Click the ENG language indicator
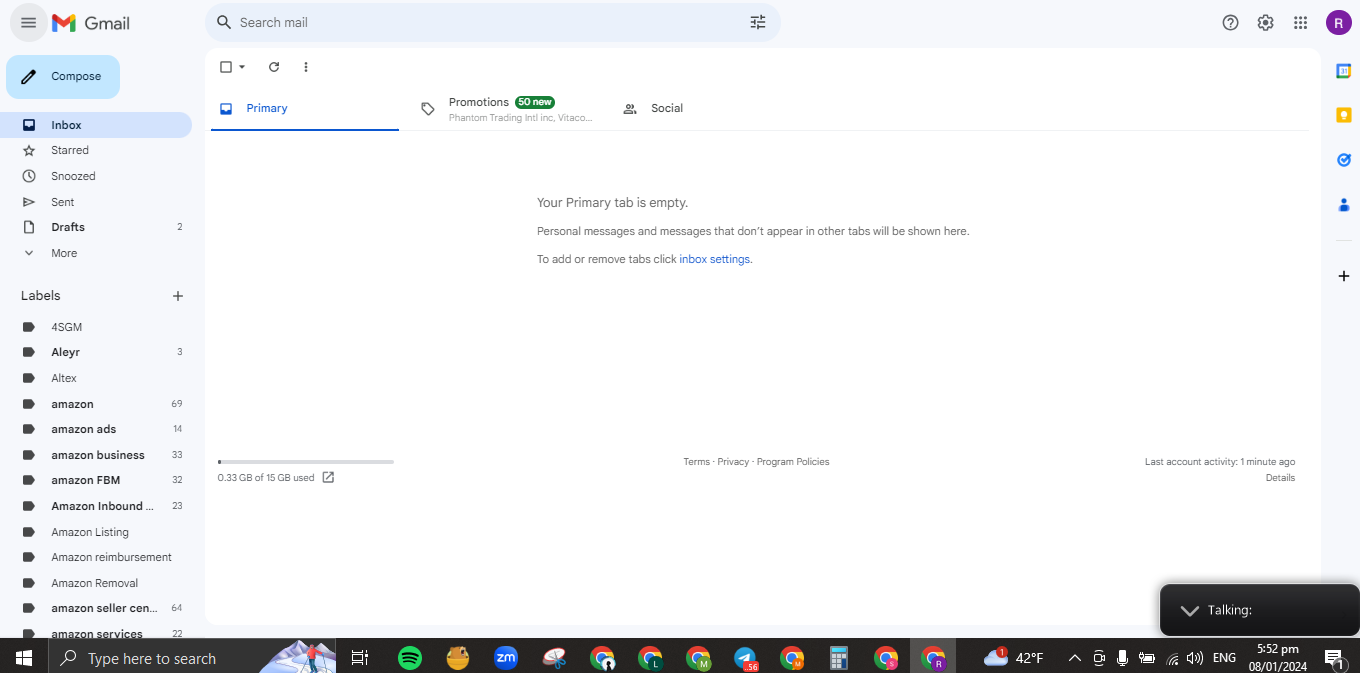The width and height of the screenshot is (1360, 673). [1224, 658]
